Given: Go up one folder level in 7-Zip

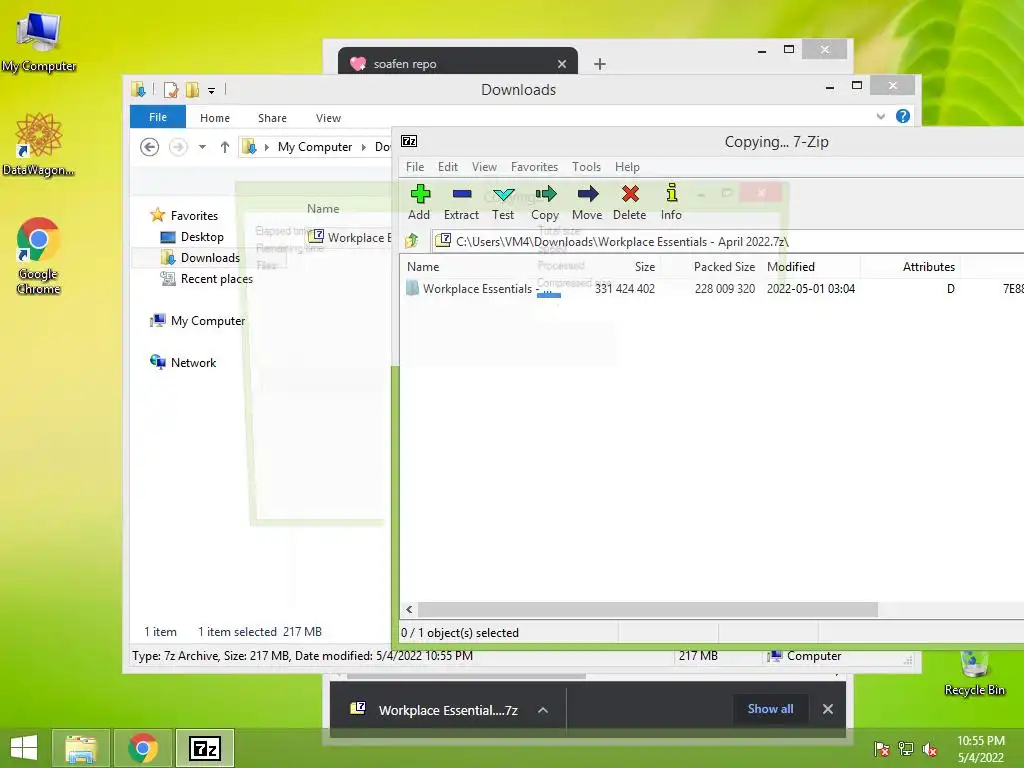Looking at the screenshot, I should click(412, 241).
